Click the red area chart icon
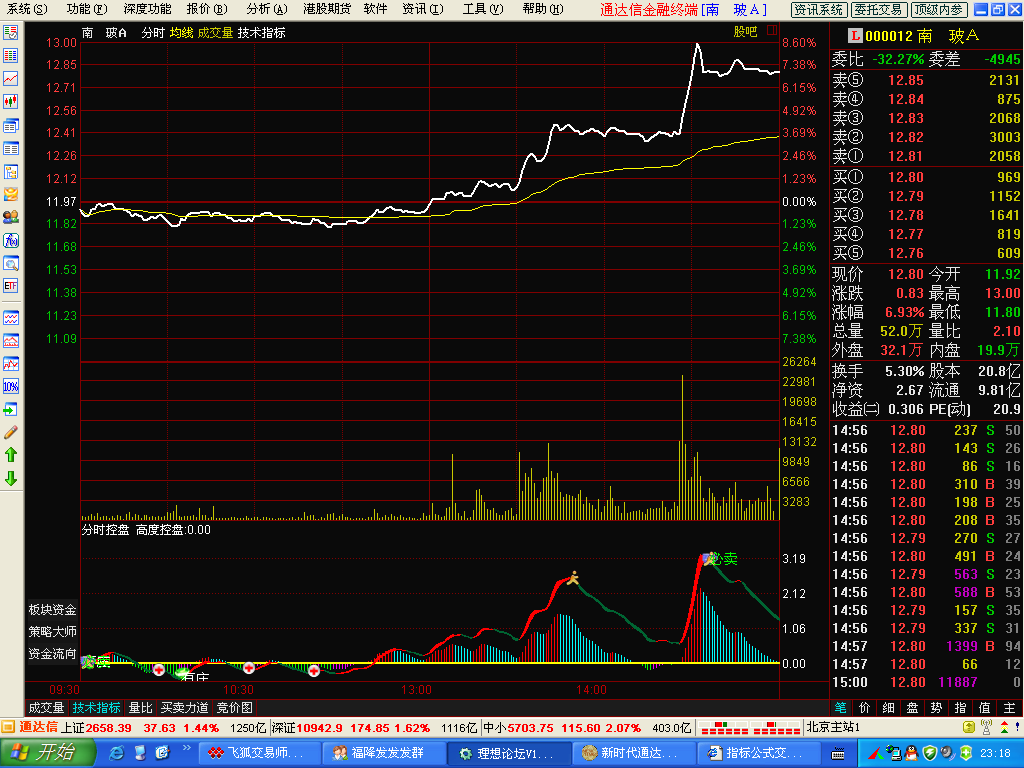The image size is (1024, 768). [10, 341]
